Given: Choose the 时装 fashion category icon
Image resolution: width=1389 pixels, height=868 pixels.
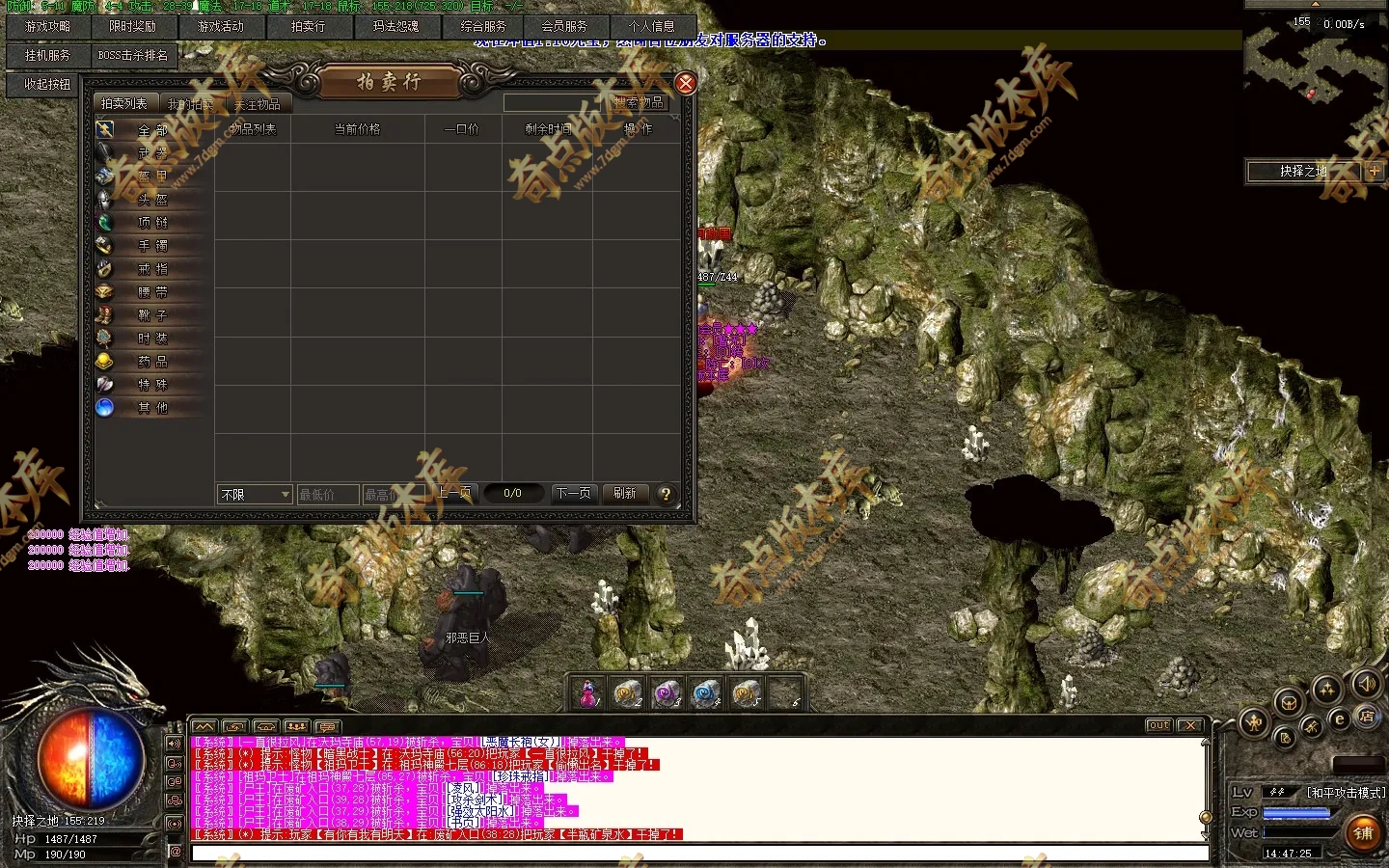Looking at the screenshot, I should [105, 338].
